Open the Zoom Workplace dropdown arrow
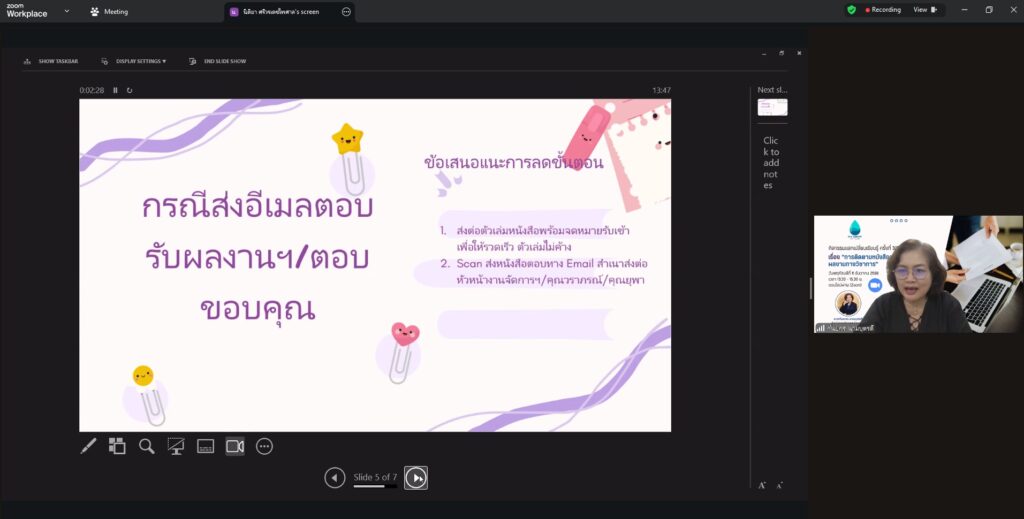This screenshot has width=1024, height=519. [x=66, y=11]
